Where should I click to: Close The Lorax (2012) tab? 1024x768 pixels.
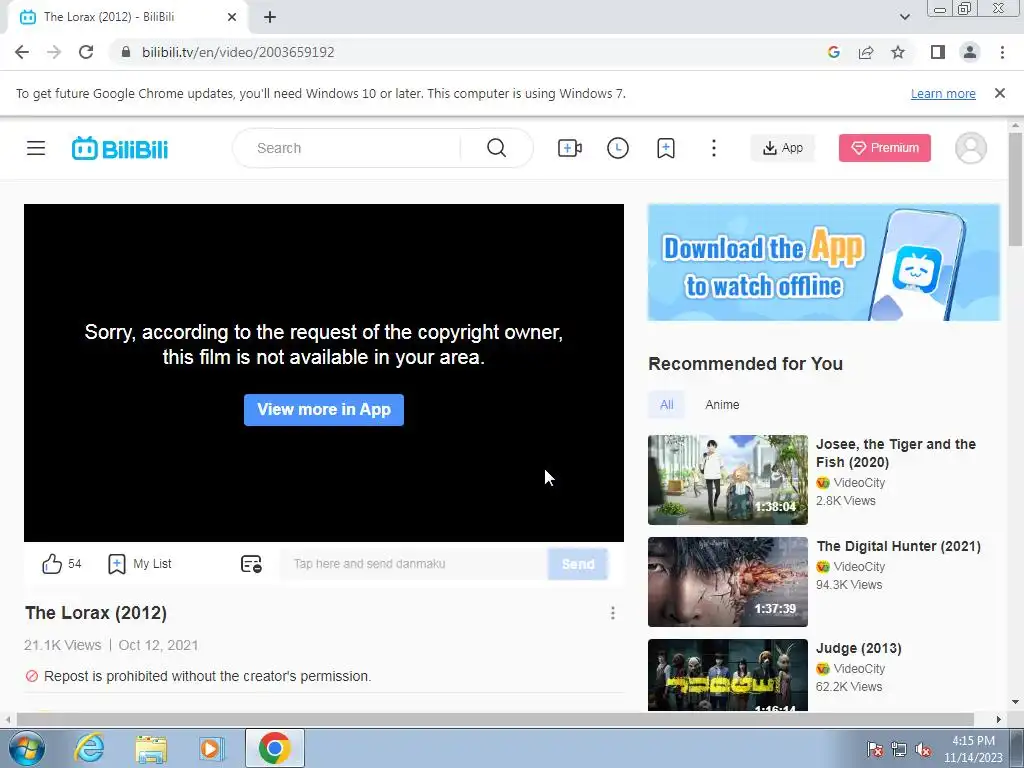[x=232, y=17]
